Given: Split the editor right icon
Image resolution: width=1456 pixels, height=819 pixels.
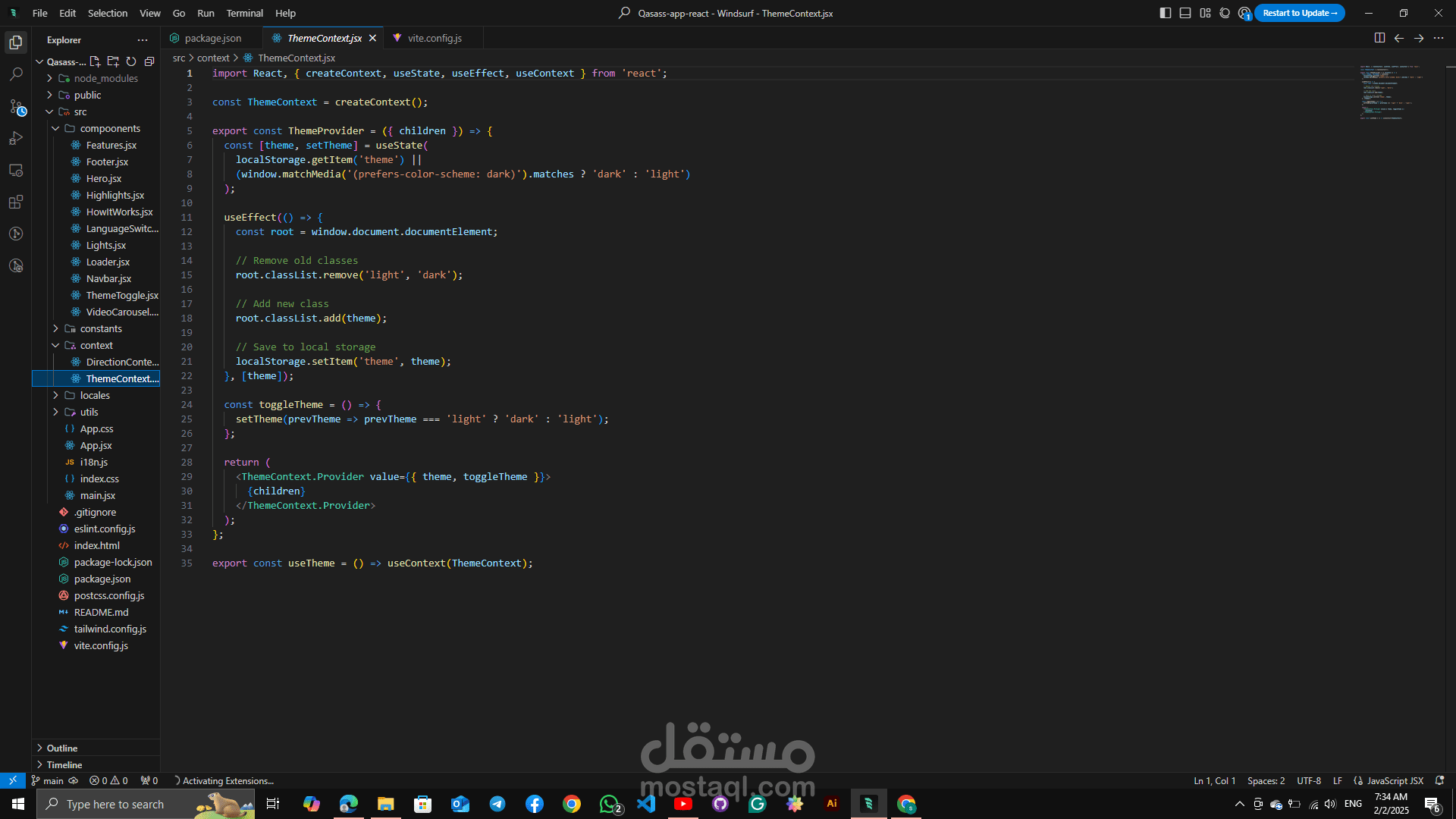Looking at the screenshot, I should 1379,38.
